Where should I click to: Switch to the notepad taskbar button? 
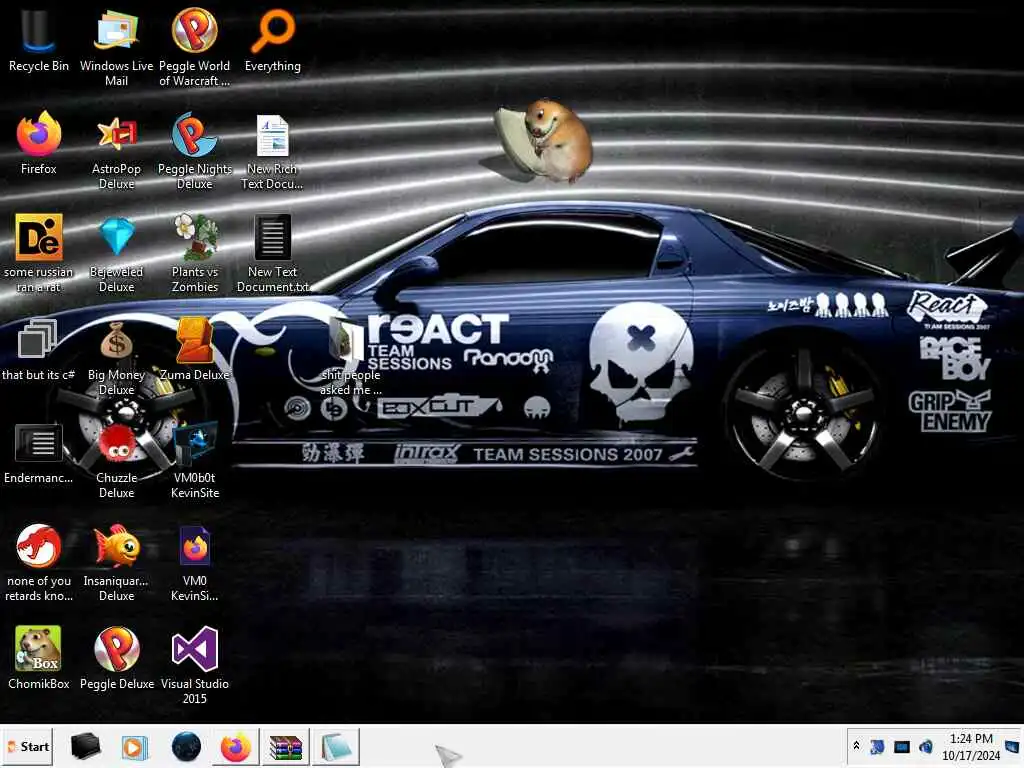click(336, 746)
